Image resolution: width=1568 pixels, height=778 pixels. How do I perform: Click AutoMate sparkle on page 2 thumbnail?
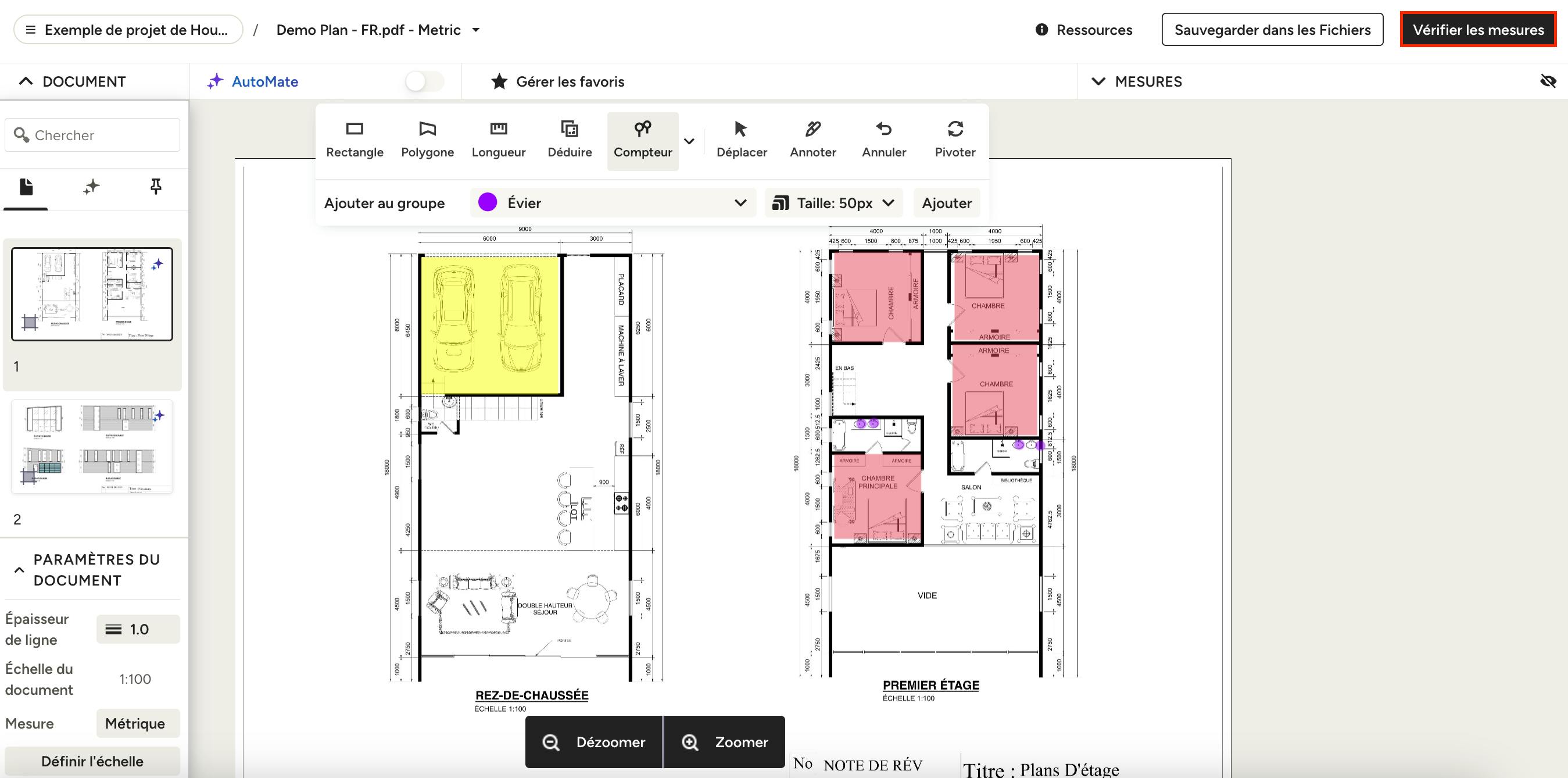coord(158,416)
